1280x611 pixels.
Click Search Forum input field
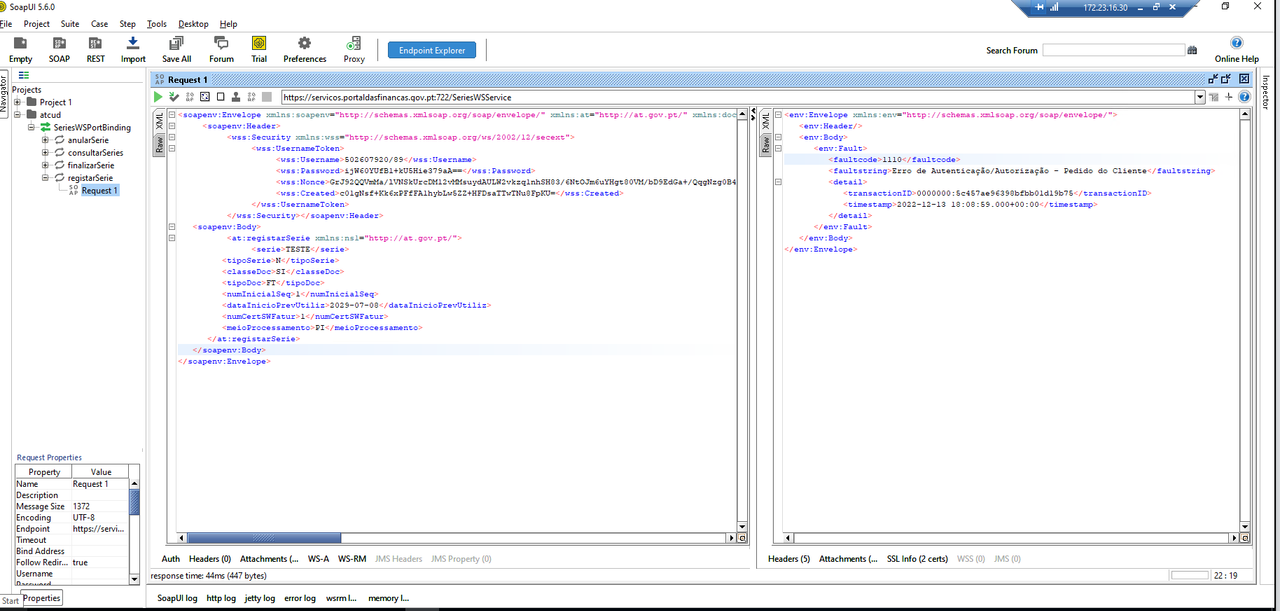1113,50
